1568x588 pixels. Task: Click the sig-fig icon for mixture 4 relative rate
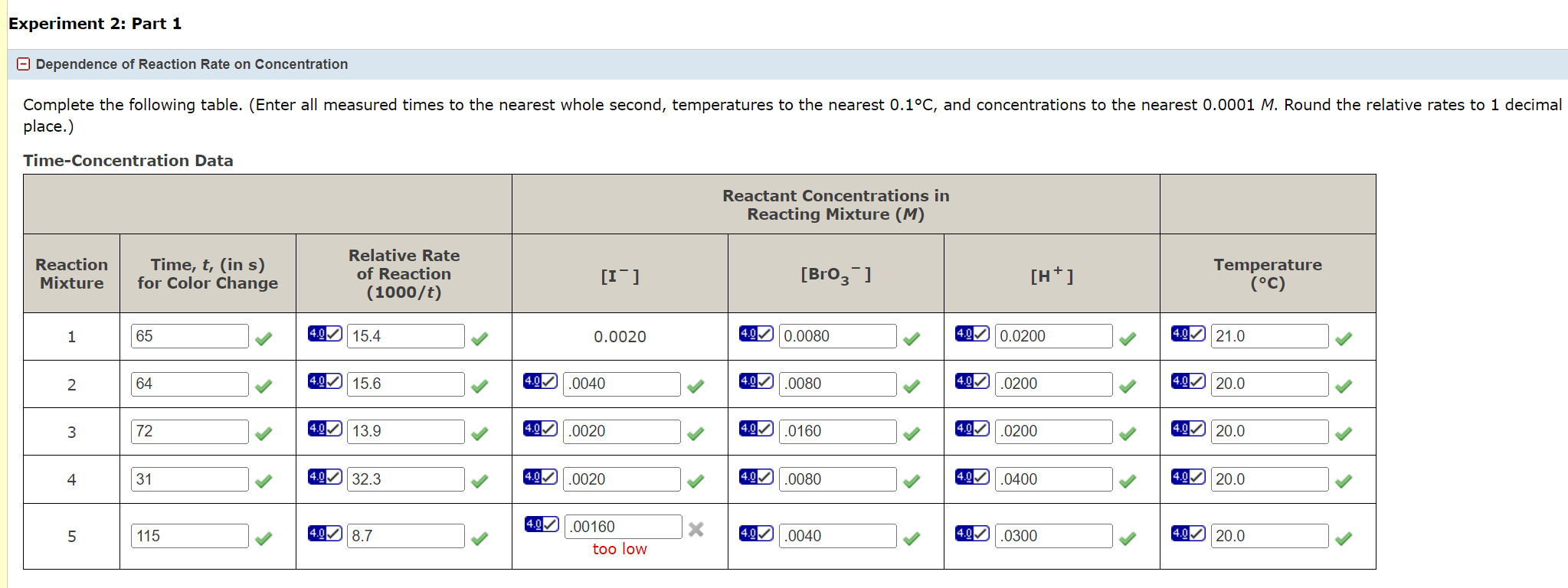325,477
